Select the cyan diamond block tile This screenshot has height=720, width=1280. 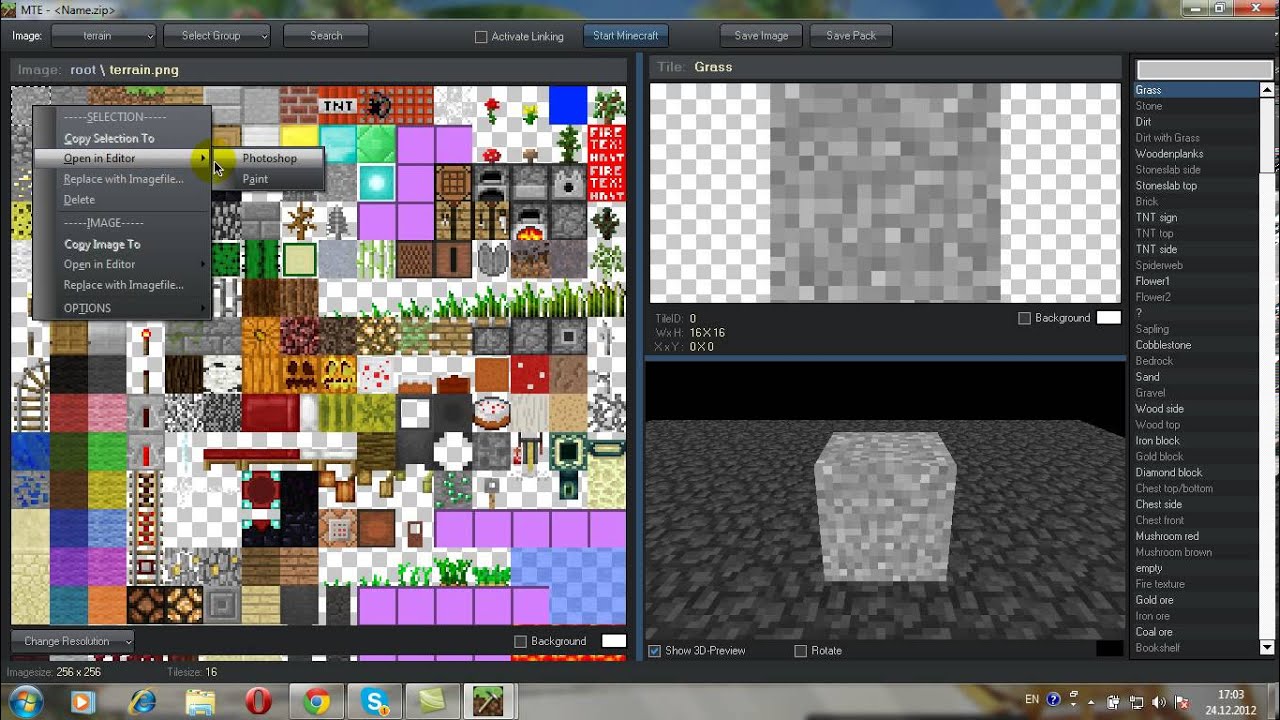tap(338, 144)
